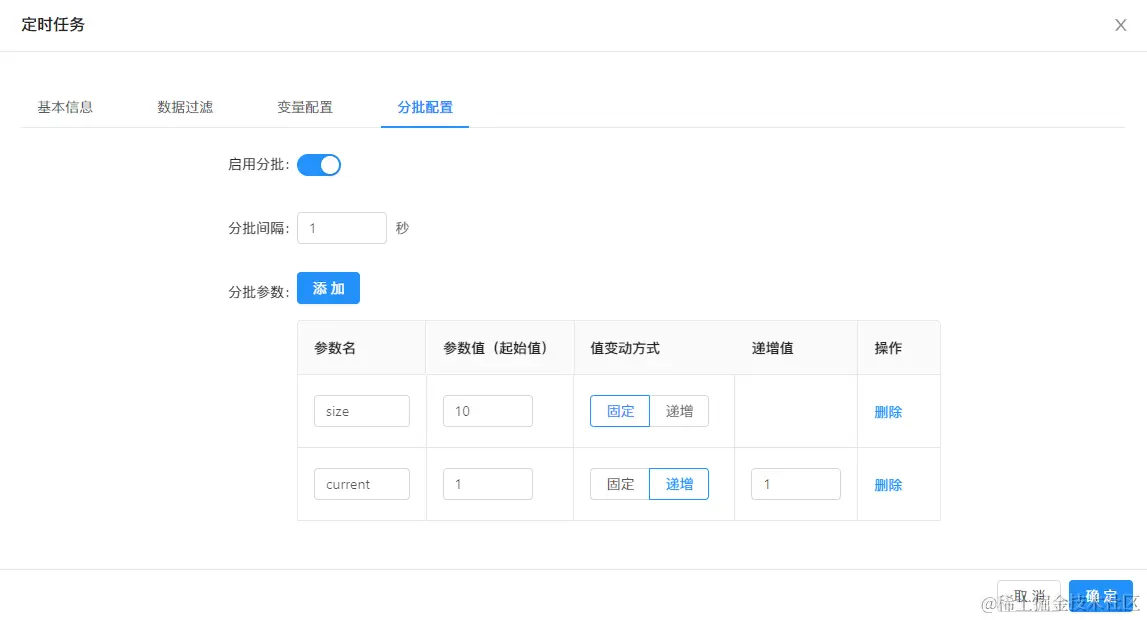Confirm with the 确定 button
1147x620 pixels.
pyautogui.click(x=1101, y=596)
